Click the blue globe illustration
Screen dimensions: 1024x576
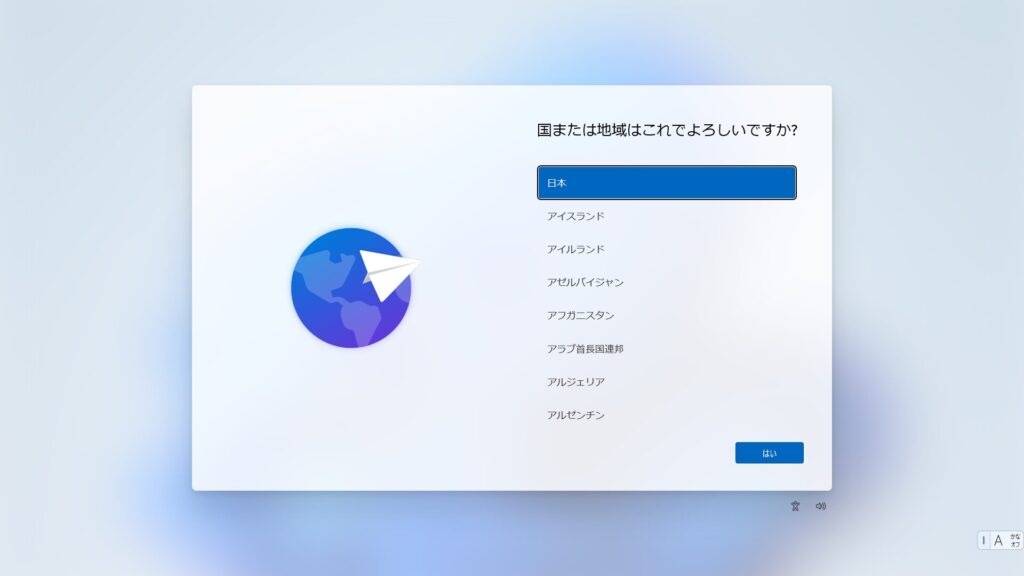tap(351, 288)
